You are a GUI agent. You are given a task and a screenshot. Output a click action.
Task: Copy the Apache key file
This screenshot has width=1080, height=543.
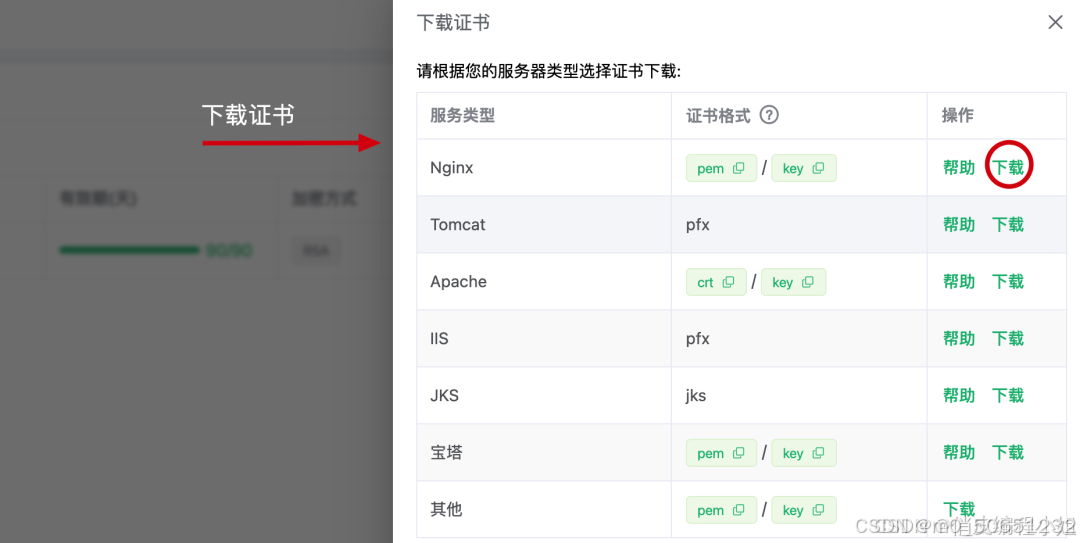[793, 282]
